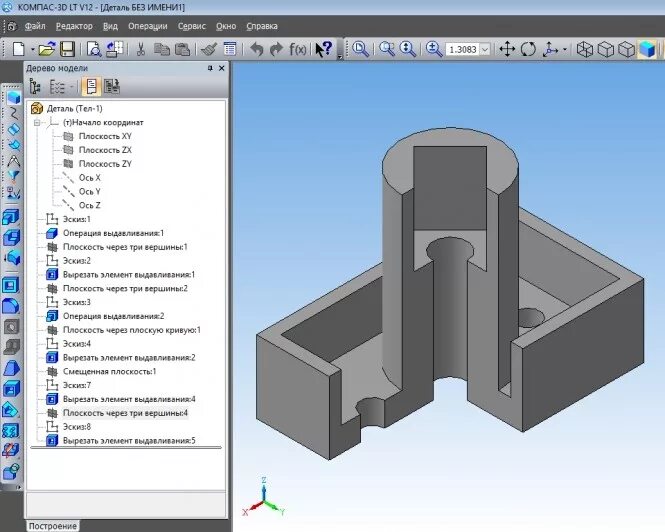
Task: Click the zoom scale field showing 1.3083
Action: (x=463, y=49)
